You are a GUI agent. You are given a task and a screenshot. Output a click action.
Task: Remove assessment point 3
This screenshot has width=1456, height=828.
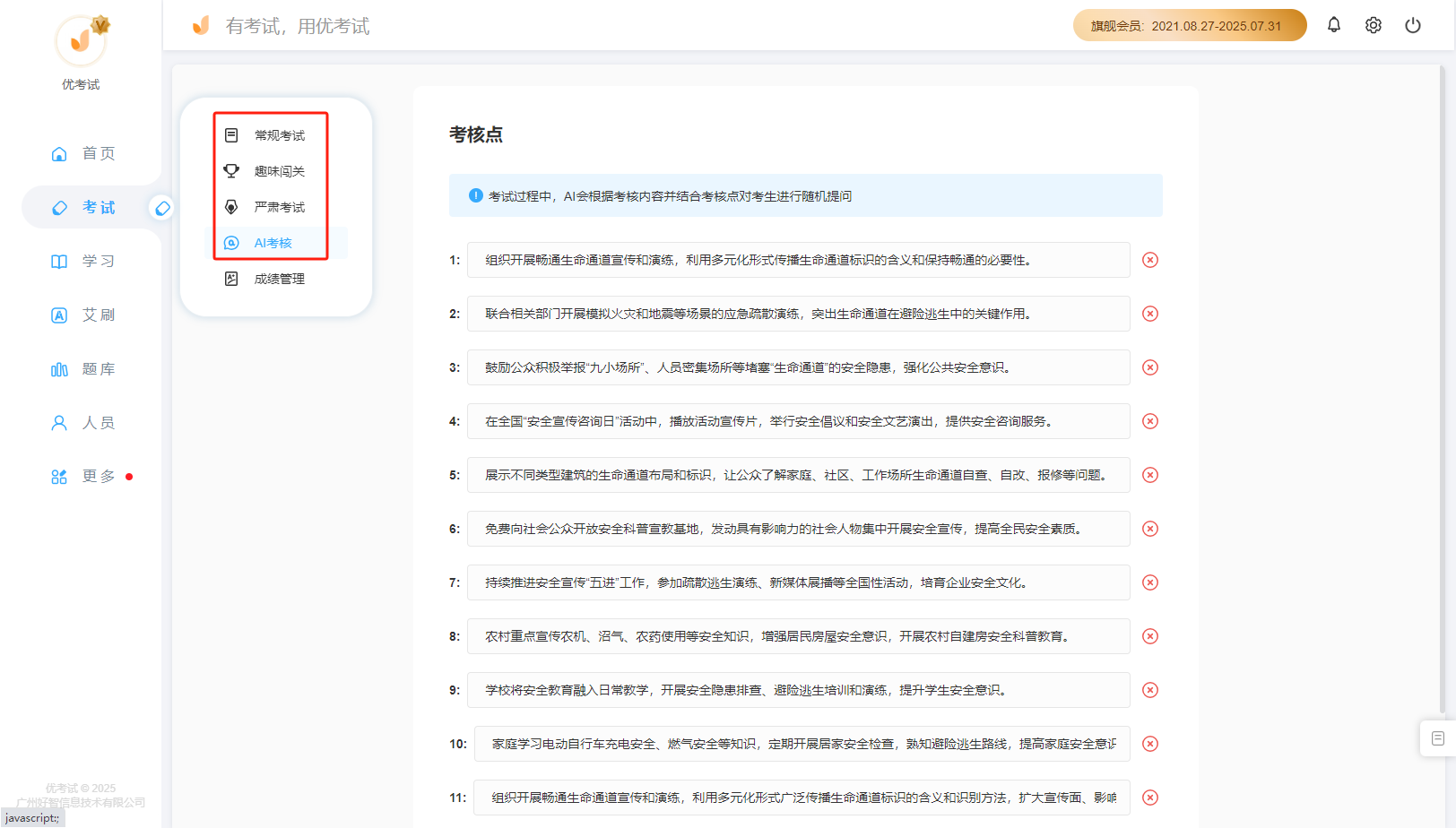coord(1150,367)
